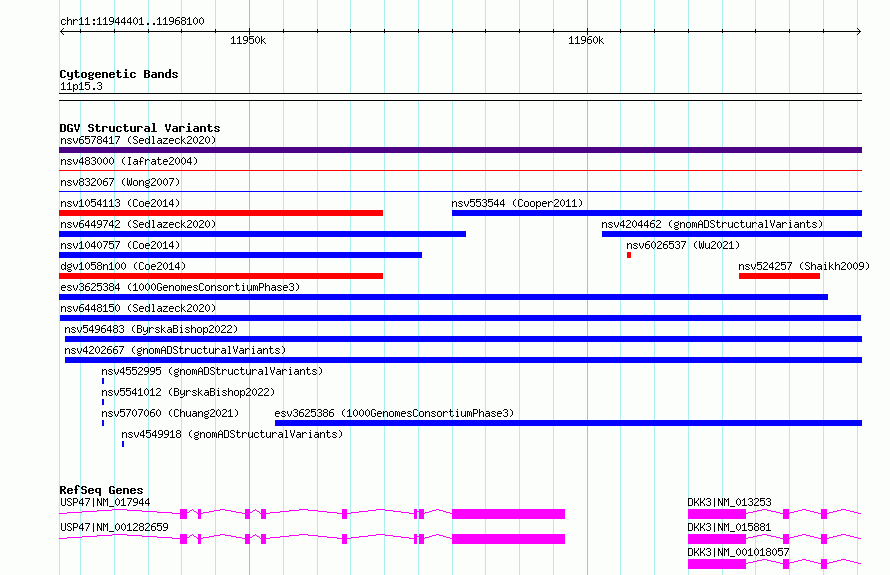Click the left arrow of the ruler
Viewport: 890px width, 575px height.
coord(62,32)
